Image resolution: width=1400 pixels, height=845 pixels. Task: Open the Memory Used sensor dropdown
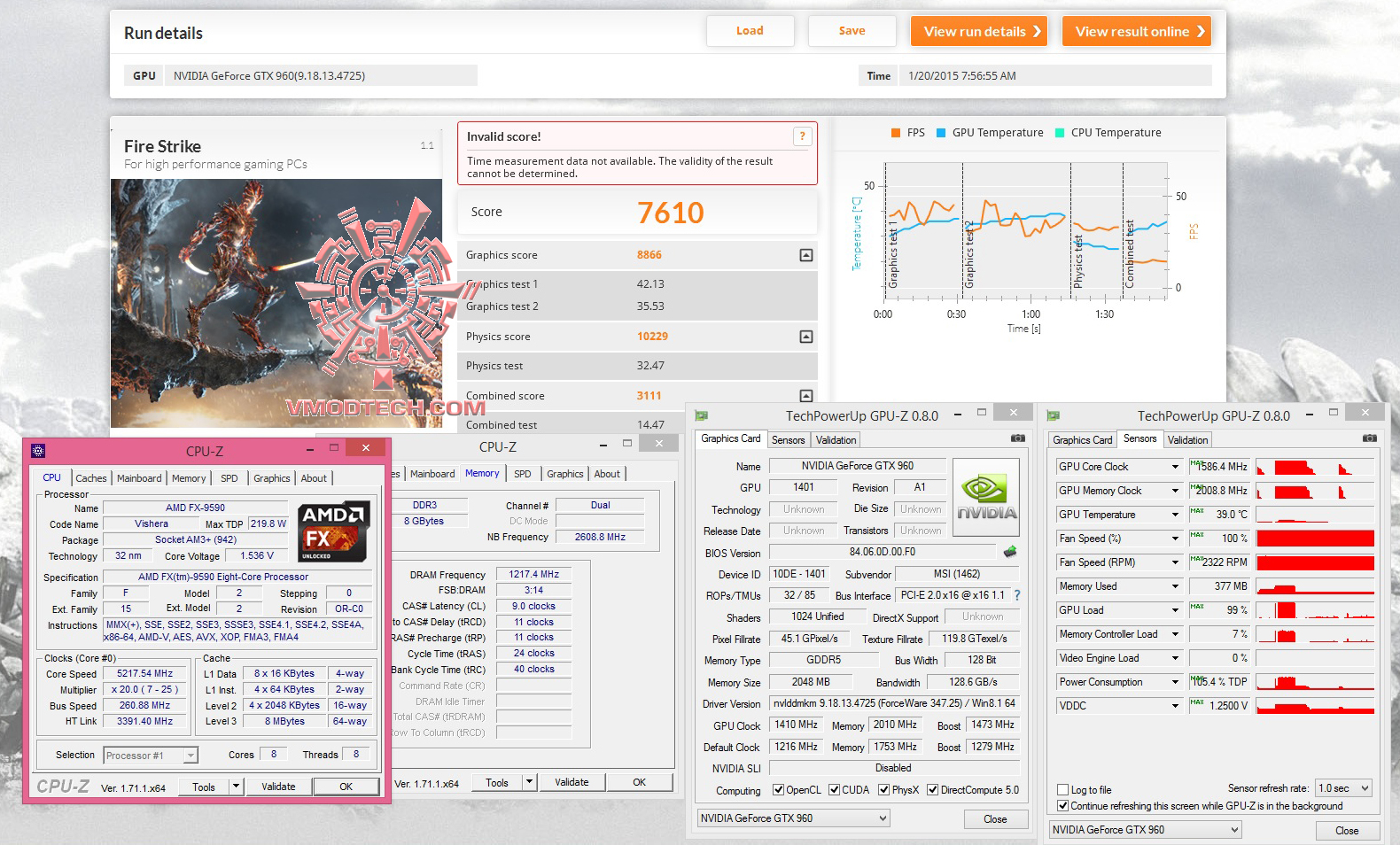1176,586
